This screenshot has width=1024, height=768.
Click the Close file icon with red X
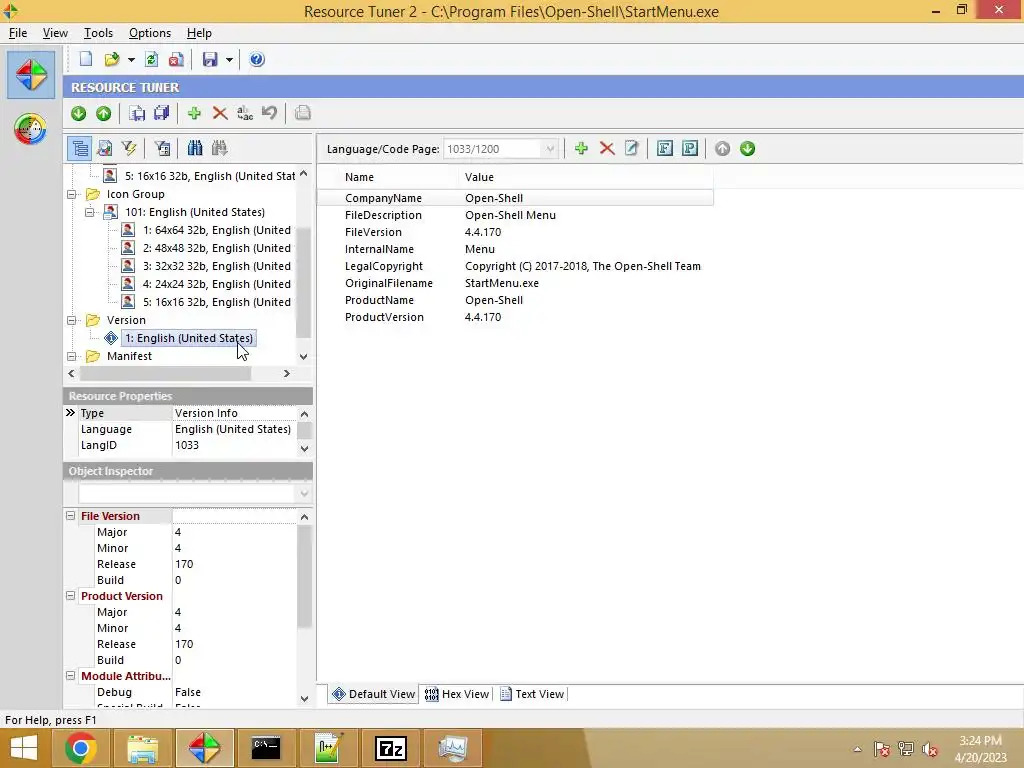coord(176,59)
